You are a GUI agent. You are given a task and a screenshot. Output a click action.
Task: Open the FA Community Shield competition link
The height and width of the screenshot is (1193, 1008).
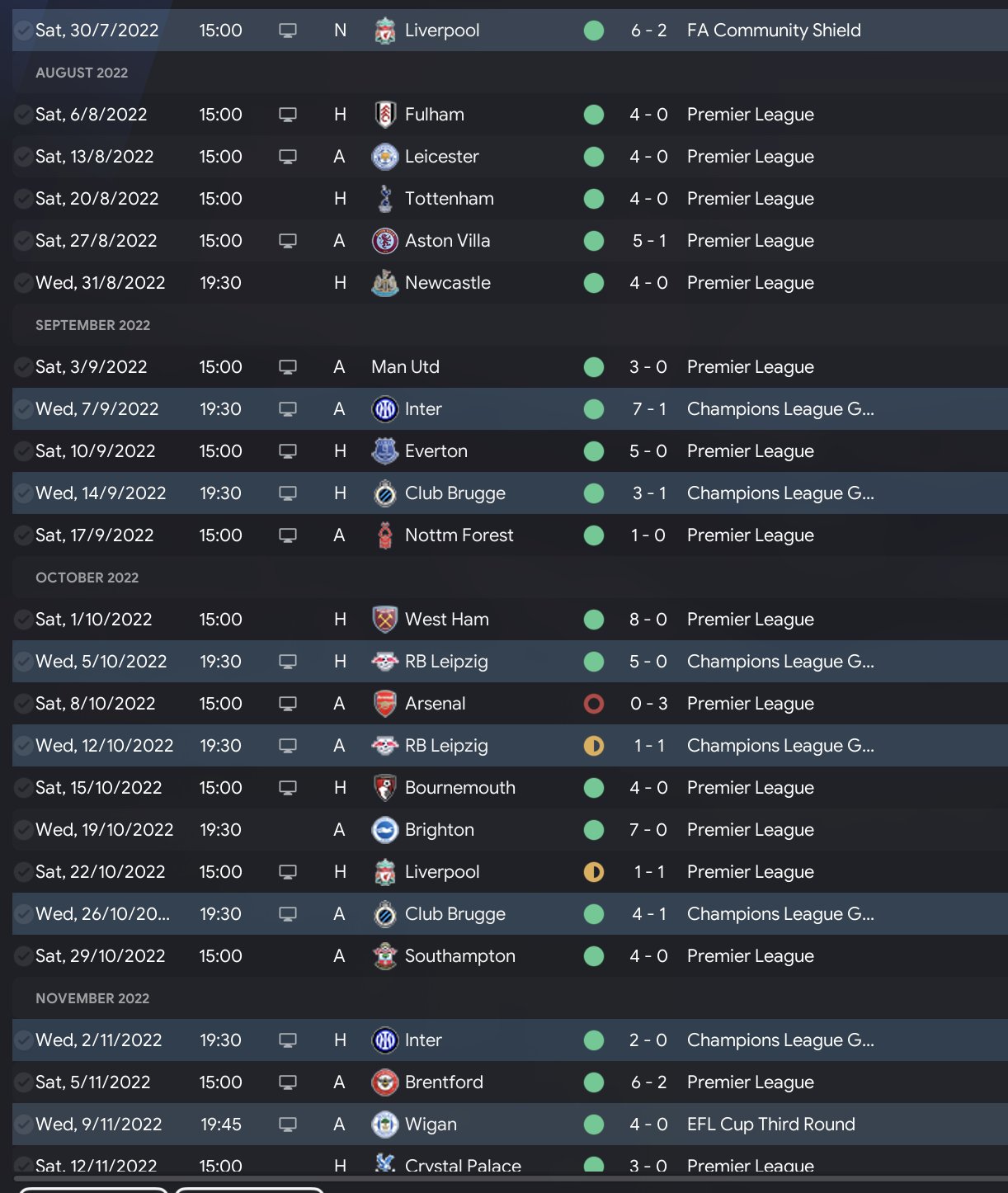tap(773, 31)
